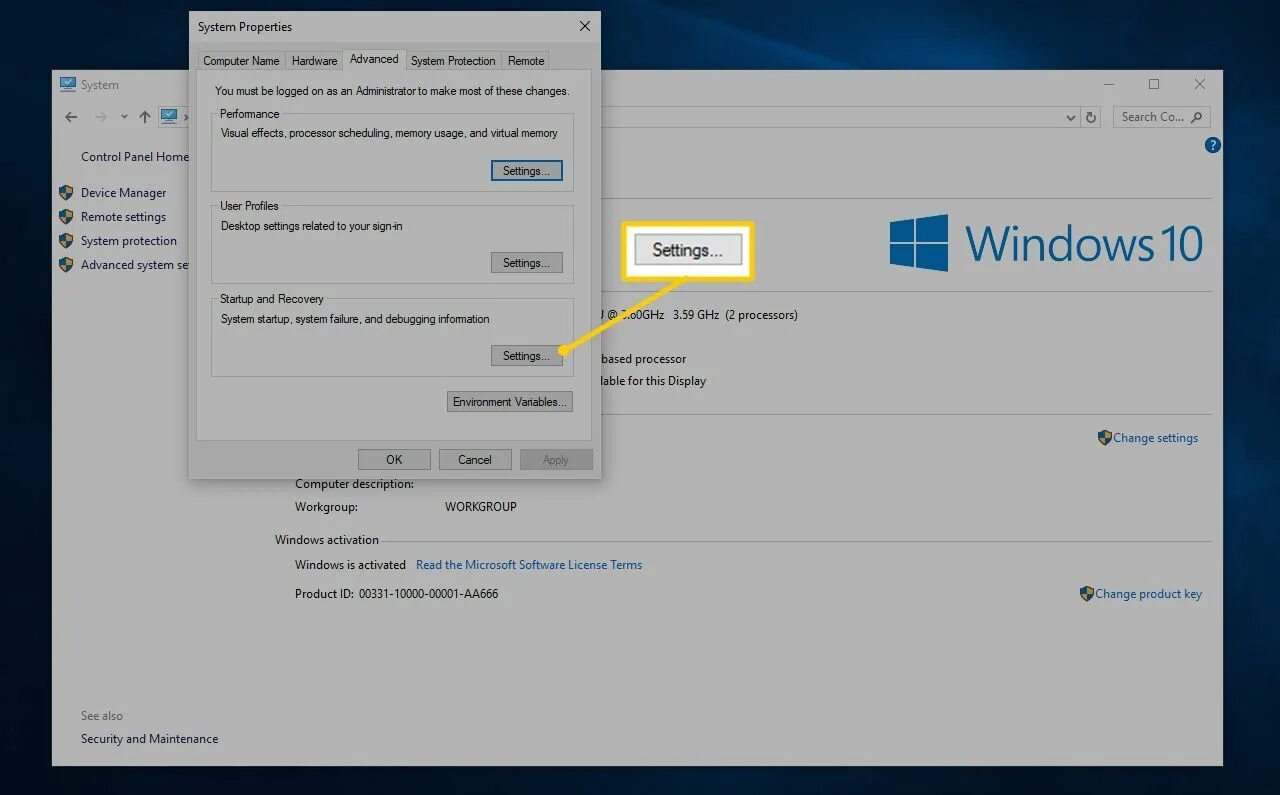Click the search magnifier icon
The height and width of the screenshot is (795, 1280).
click(x=1197, y=117)
